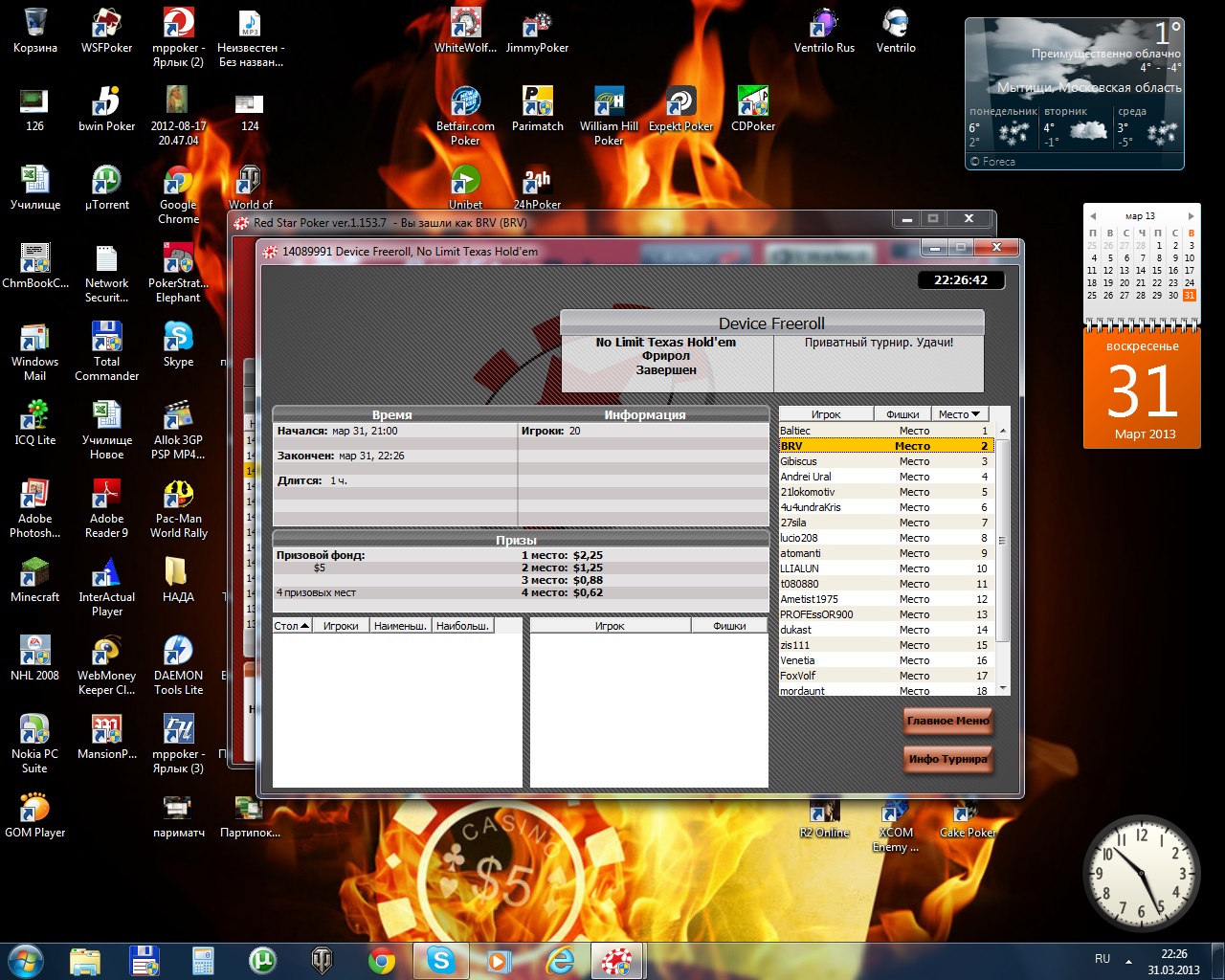
Task: Open Windows Media Player from taskbar
Action: click(x=500, y=960)
